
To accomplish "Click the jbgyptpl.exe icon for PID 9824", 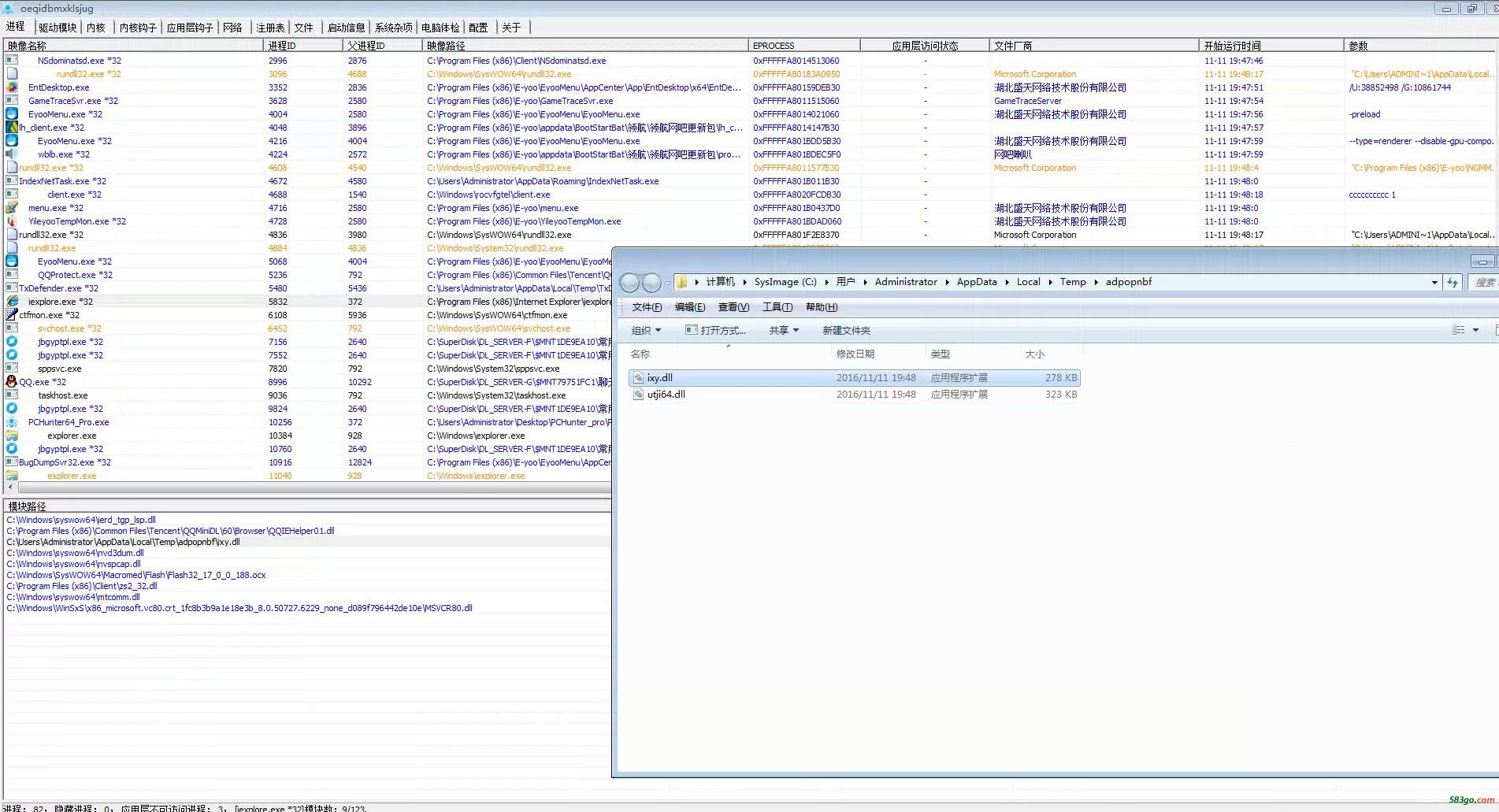I will (x=12, y=409).
